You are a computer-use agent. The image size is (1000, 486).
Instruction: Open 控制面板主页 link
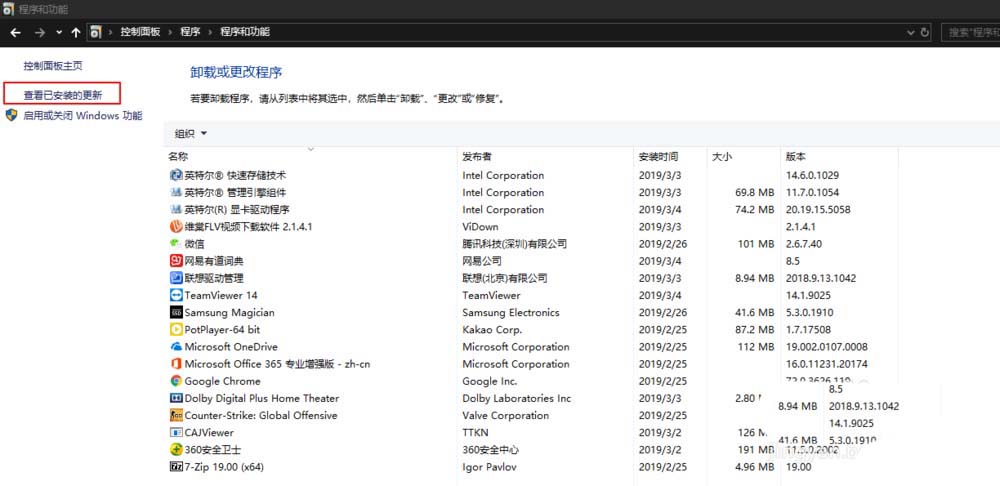point(53,66)
